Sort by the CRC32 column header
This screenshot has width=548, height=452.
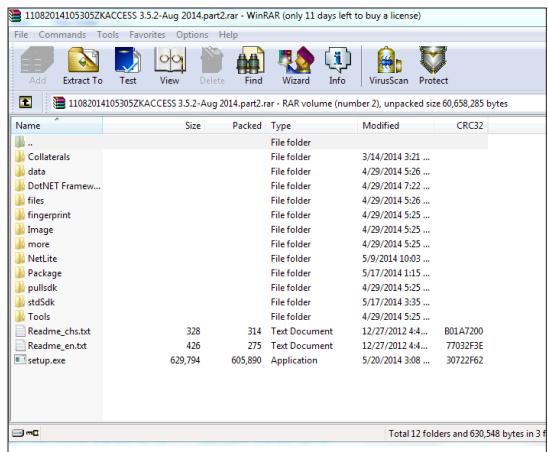pos(461,125)
